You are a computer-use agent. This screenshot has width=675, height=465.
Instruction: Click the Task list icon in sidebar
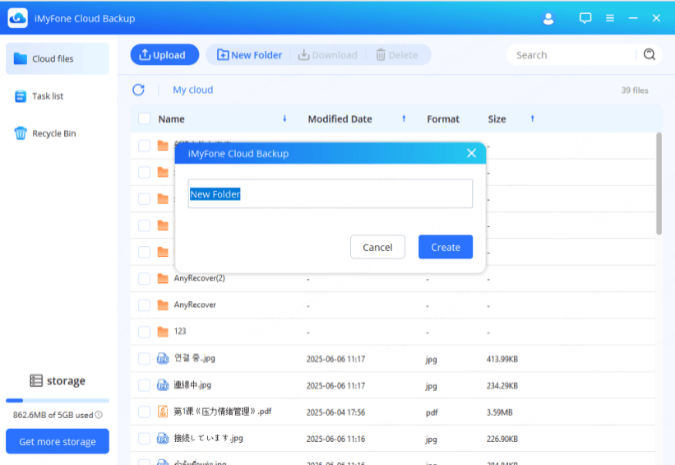coord(20,96)
